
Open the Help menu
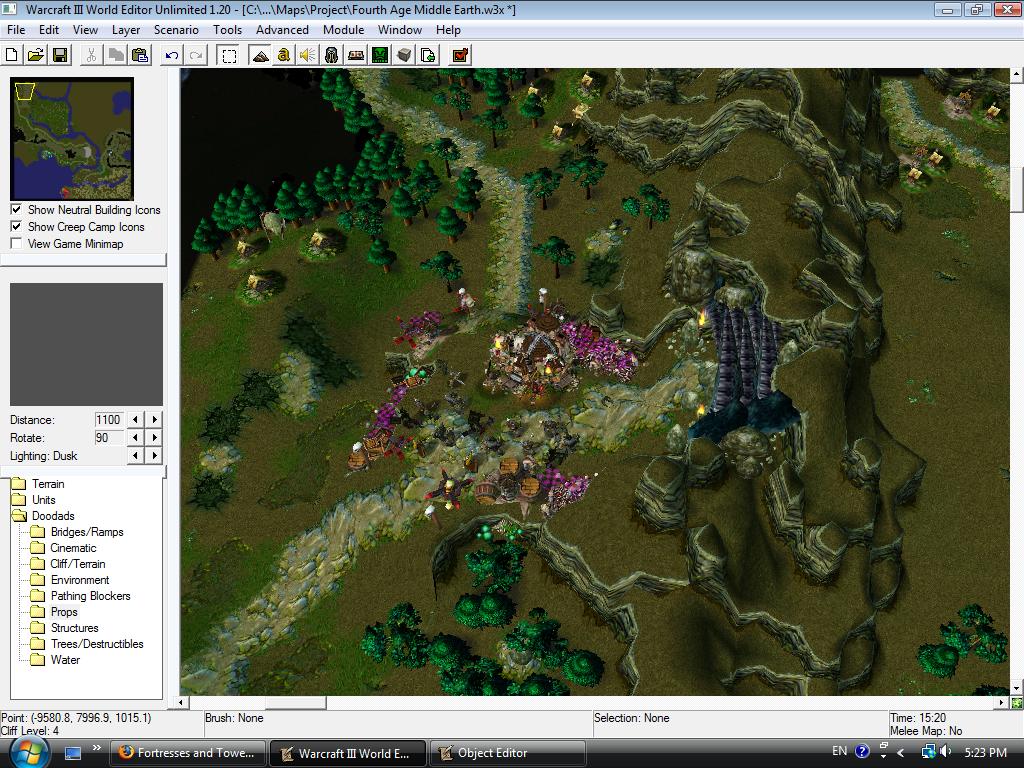[x=448, y=30]
